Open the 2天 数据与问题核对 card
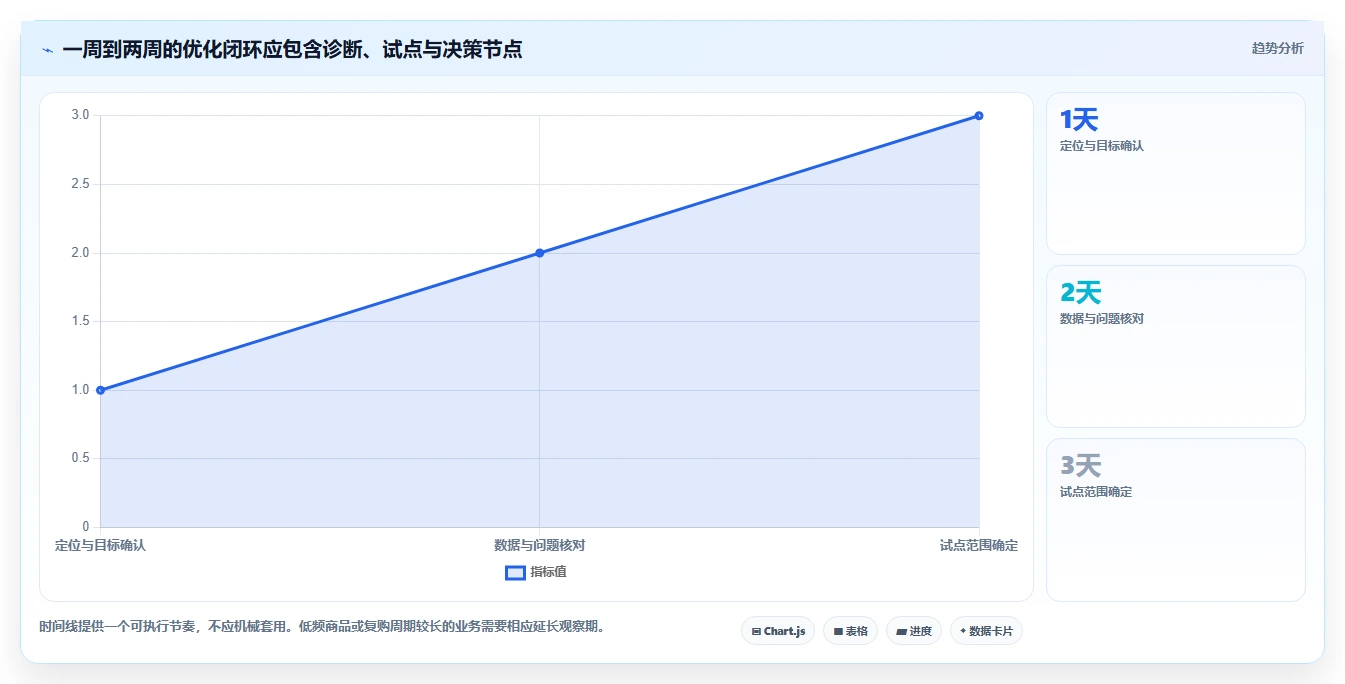1345x684 pixels. tap(1176, 347)
